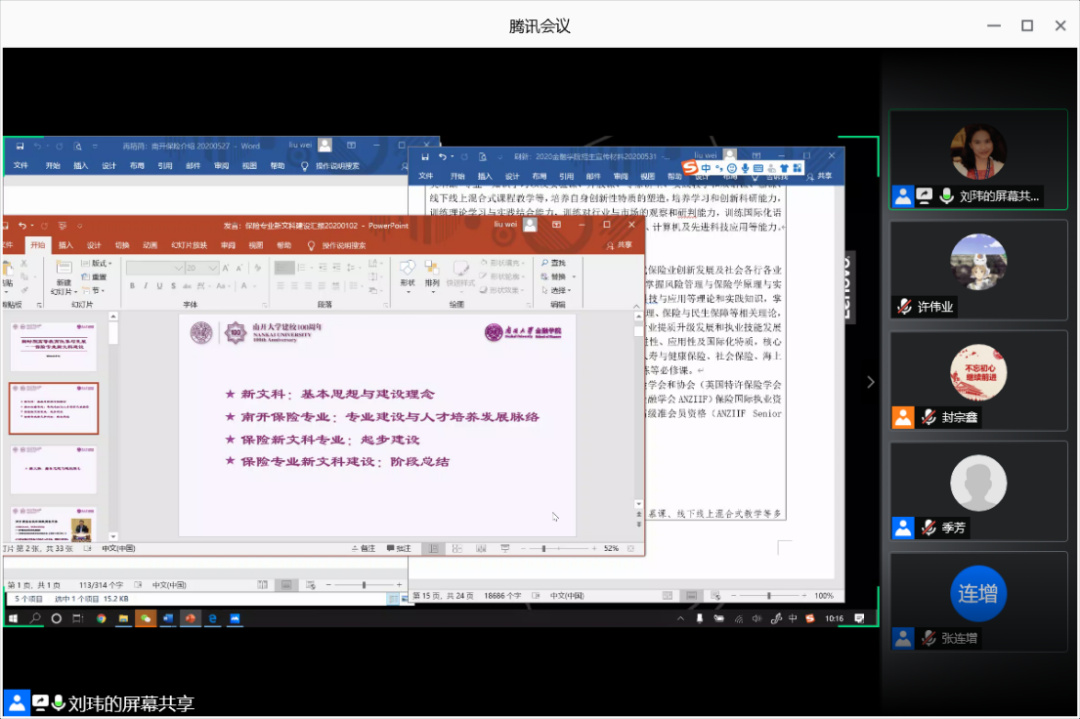Open PowerPoint Notes (备注) in status bar
The height and width of the screenshot is (719, 1080).
coord(363,548)
